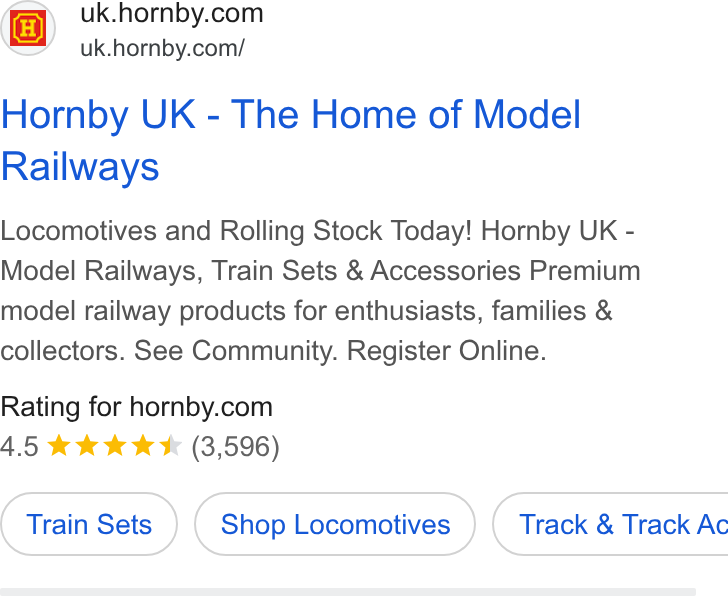Click the fourth gold rating star

(143, 446)
